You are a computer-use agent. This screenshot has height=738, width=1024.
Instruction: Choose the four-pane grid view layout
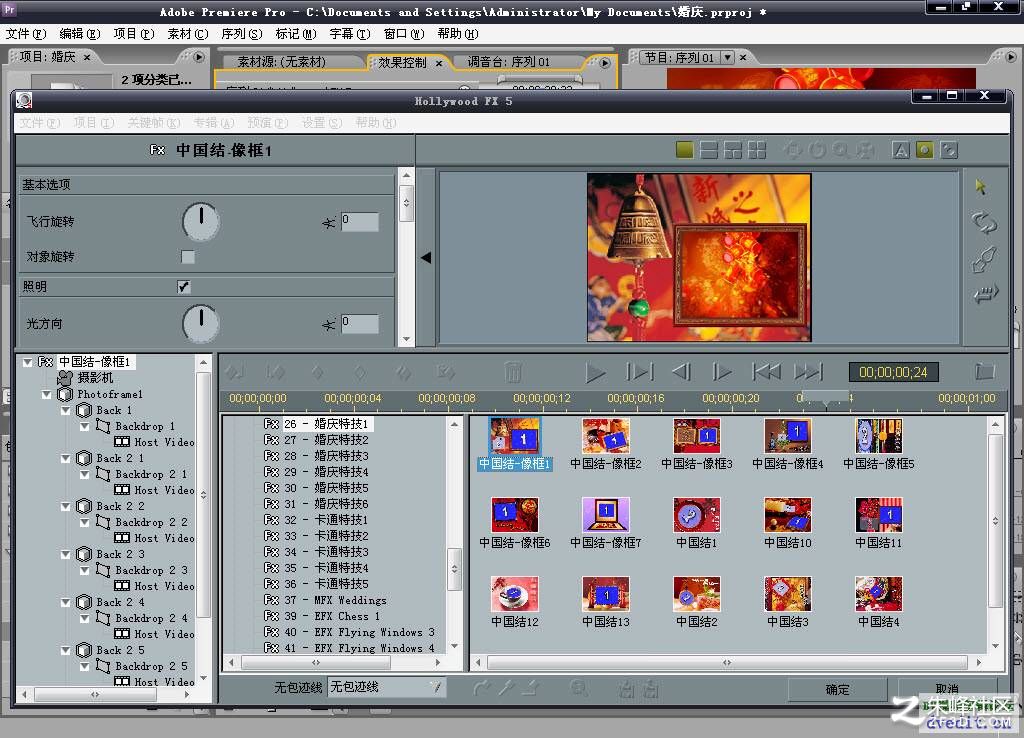click(757, 150)
